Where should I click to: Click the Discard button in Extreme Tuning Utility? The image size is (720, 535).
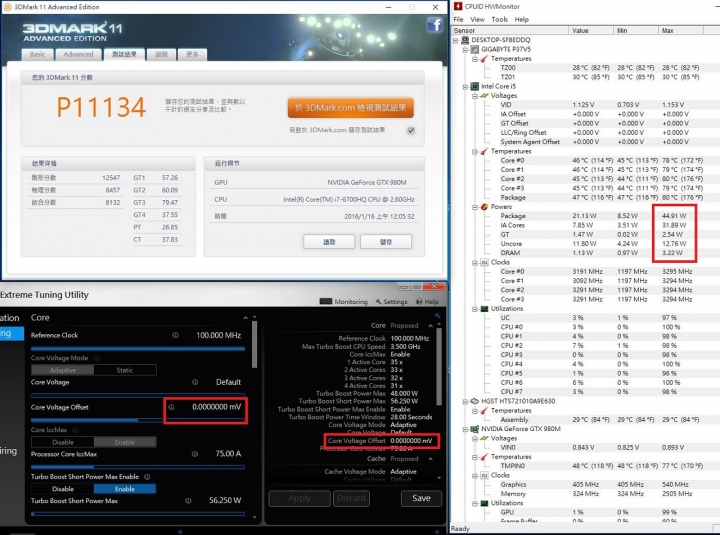tap(351, 498)
